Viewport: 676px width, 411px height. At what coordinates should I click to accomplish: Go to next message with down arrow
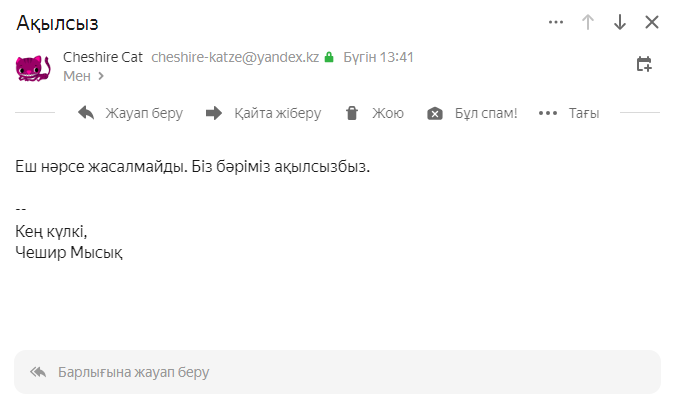tap(620, 22)
